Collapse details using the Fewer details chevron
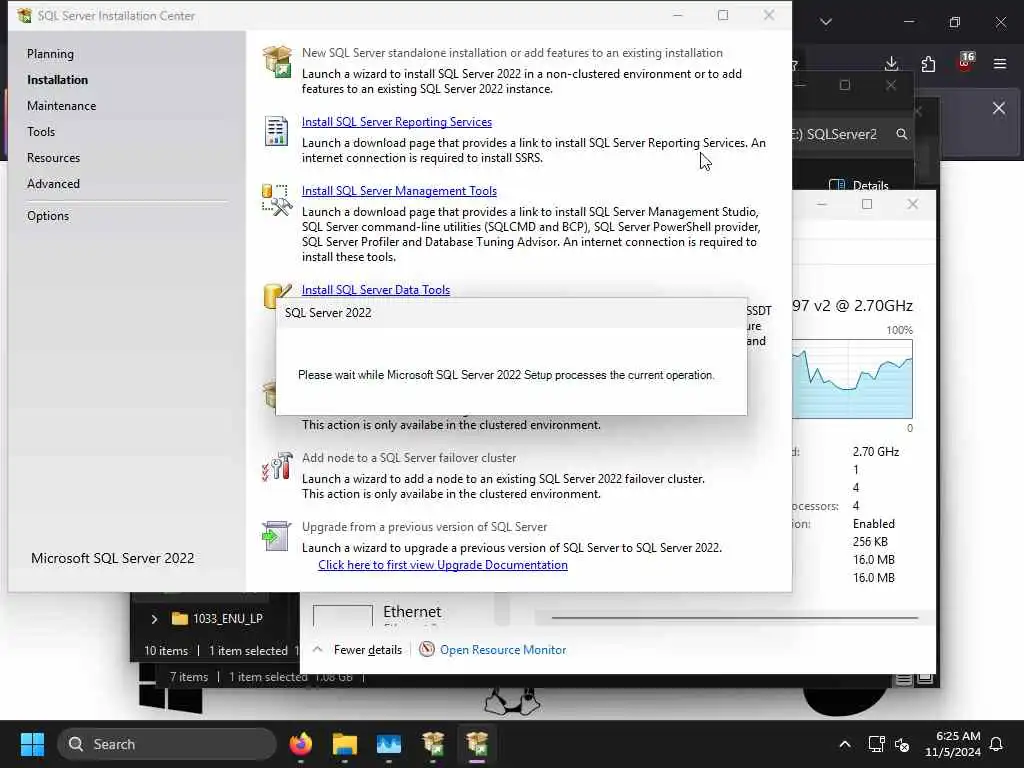Viewport: 1024px width, 768px height. tap(317, 650)
